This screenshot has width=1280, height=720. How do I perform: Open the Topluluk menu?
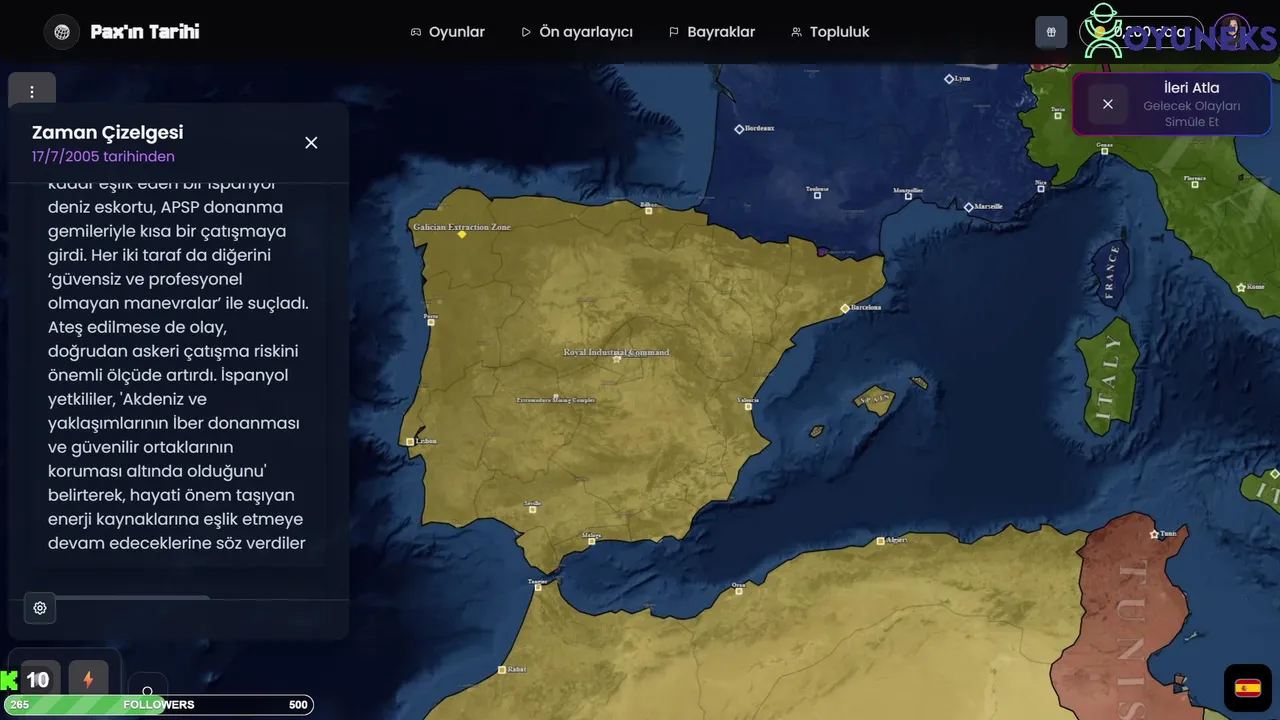pyautogui.click(x=830, y=32)
